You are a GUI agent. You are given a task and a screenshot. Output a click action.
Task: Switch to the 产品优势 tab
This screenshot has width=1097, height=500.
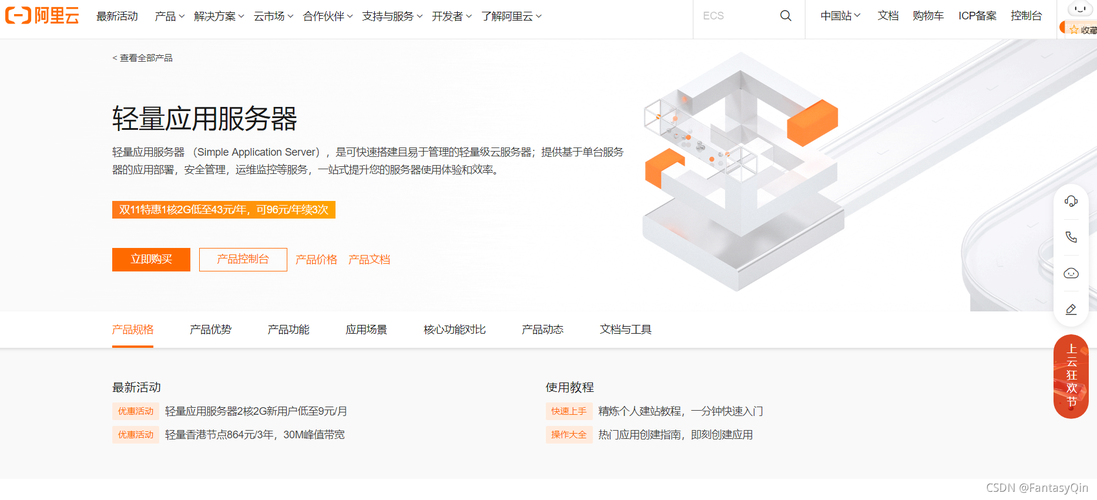(211, 329)
